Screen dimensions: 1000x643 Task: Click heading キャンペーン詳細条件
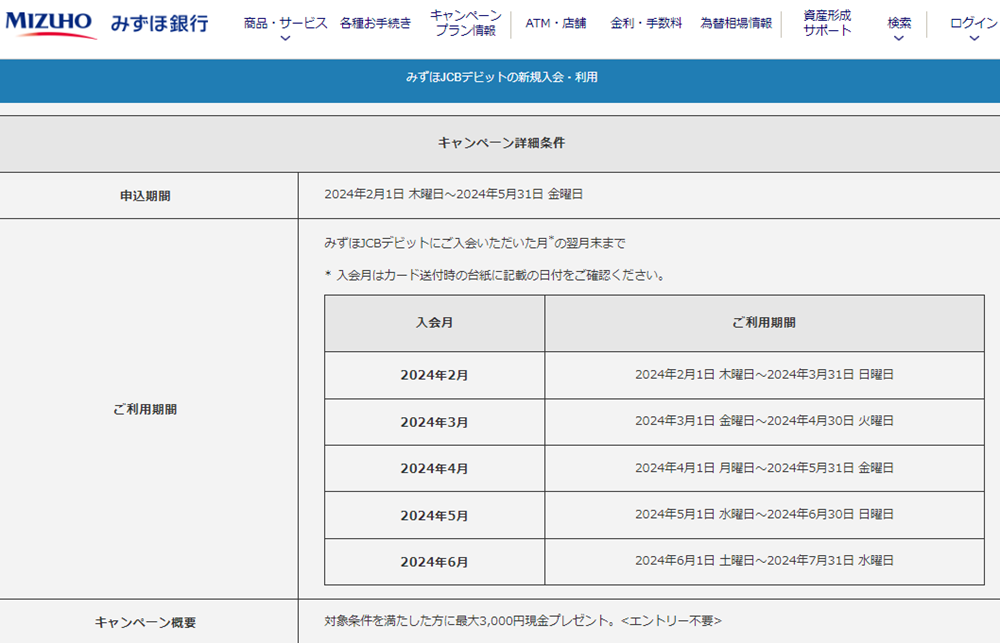click(x=501, y=143)
